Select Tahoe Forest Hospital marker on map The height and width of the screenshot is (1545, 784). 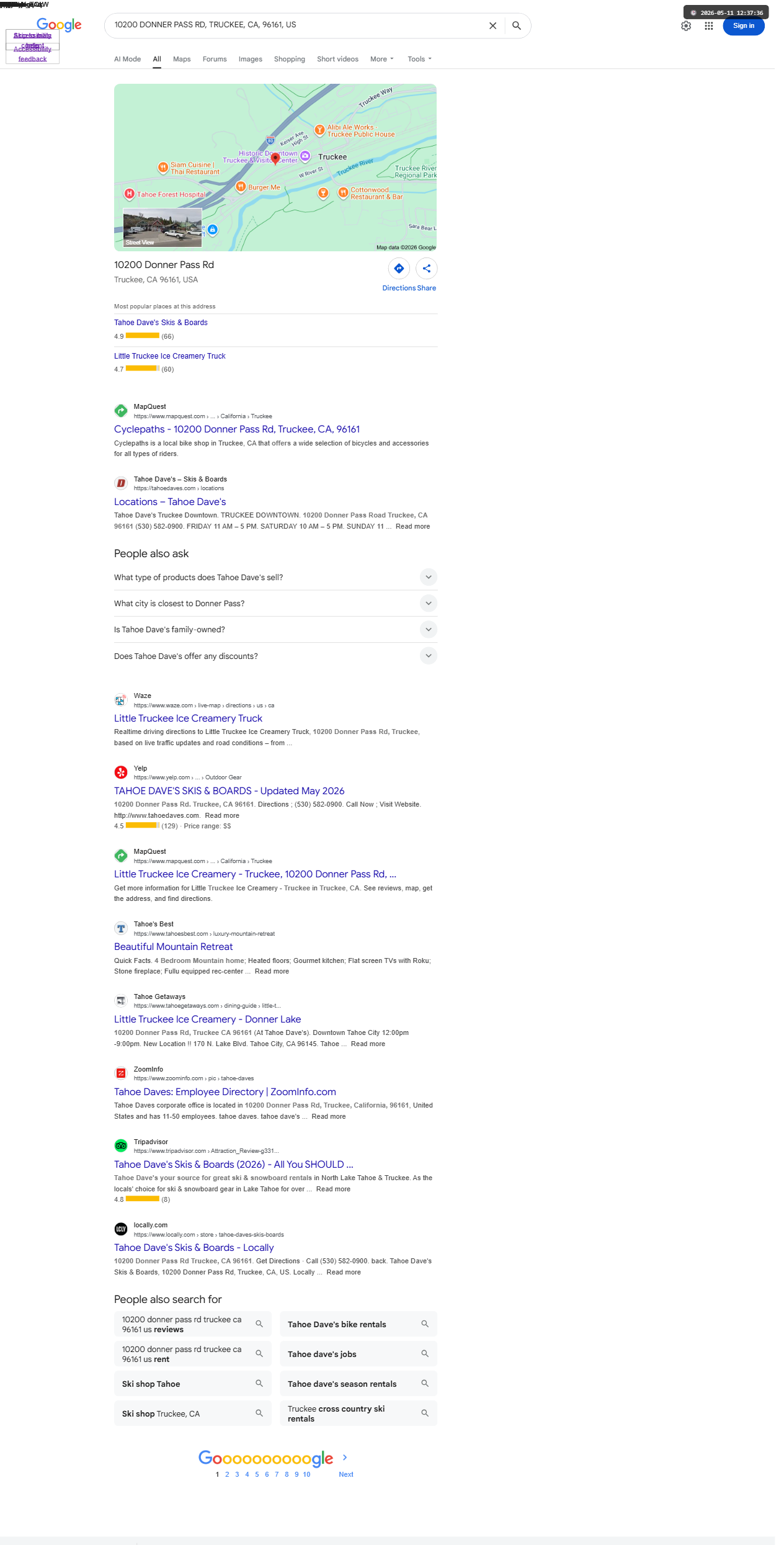[129, 194]
